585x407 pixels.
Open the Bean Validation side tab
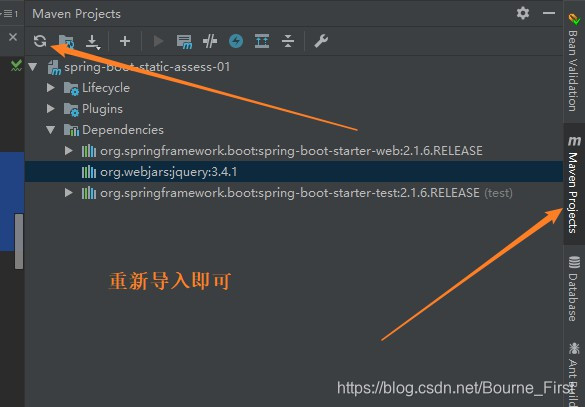[574, 62]
